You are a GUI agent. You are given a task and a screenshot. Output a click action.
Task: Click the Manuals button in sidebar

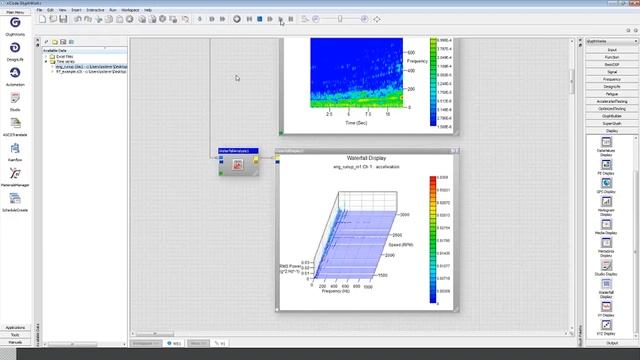tap(16, 342)
